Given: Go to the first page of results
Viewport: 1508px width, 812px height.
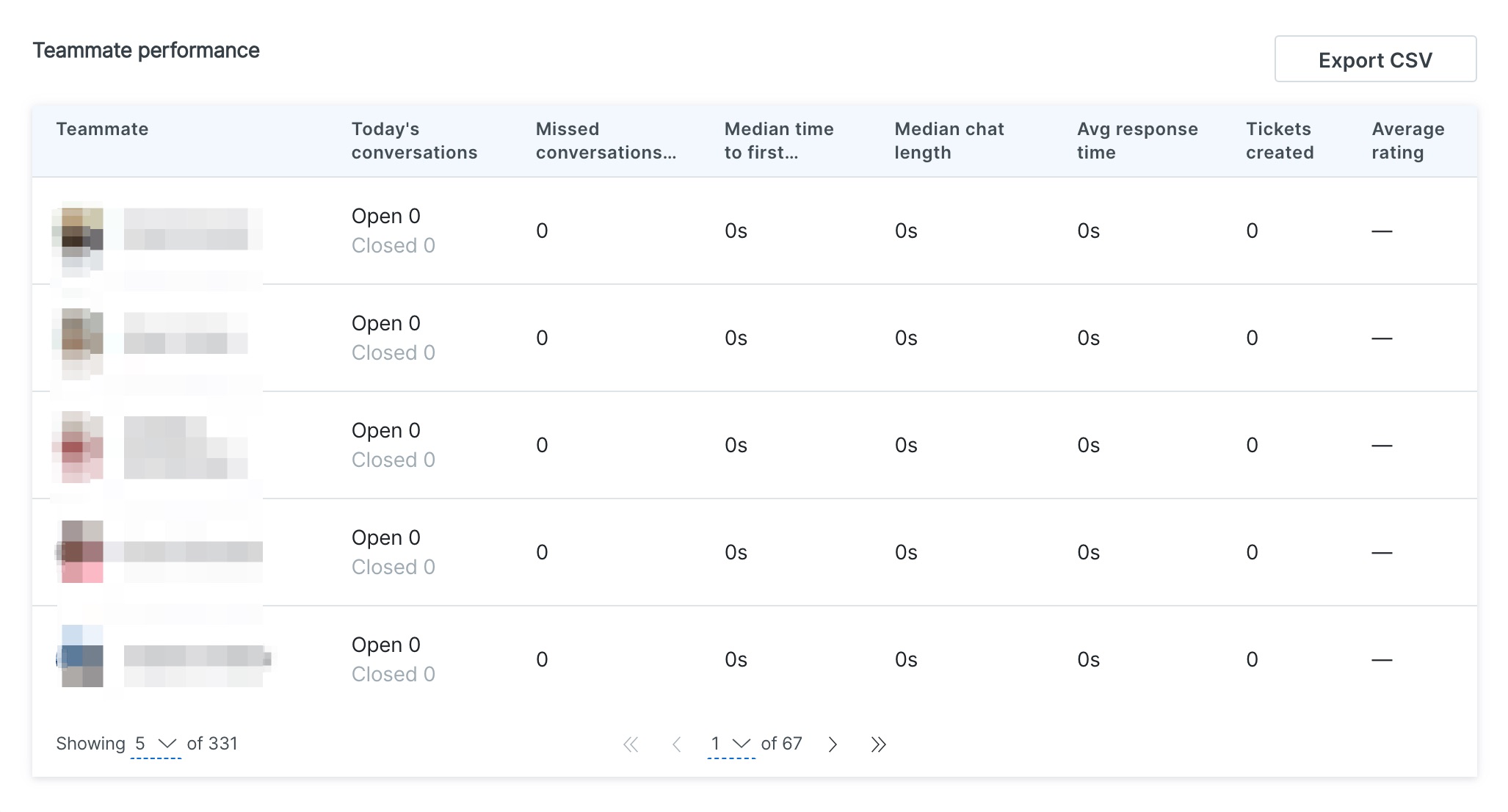Looking at the screenshot, I should pos(631,744).
